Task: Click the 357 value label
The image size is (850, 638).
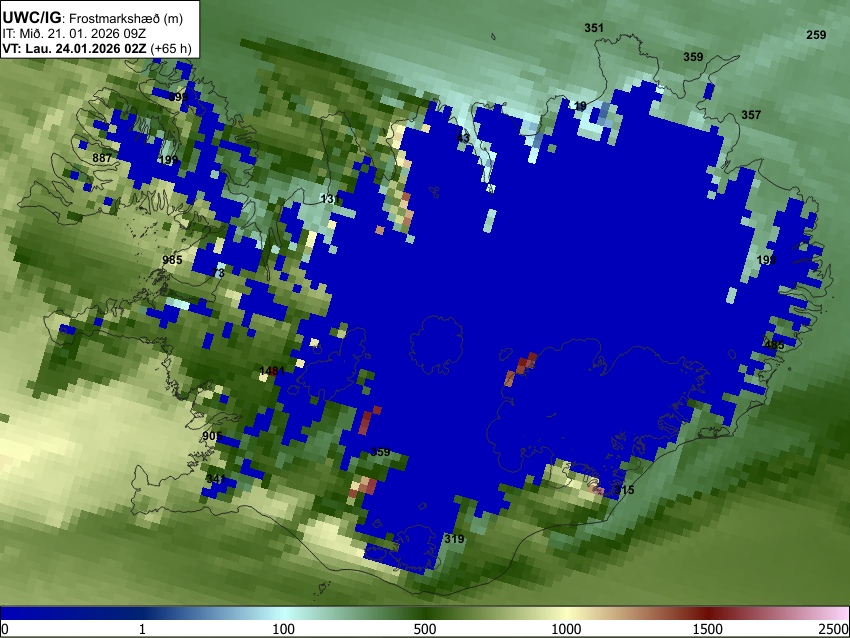Action: (x=751, y=114)
